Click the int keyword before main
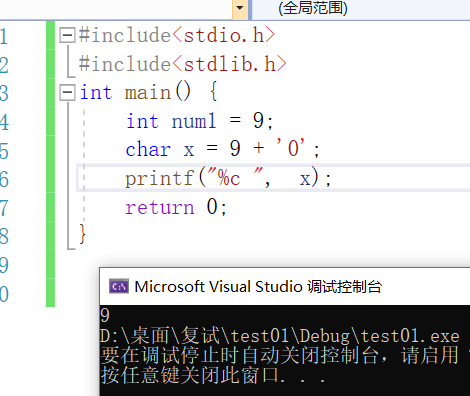470x396 pixels. pos(96,92)
